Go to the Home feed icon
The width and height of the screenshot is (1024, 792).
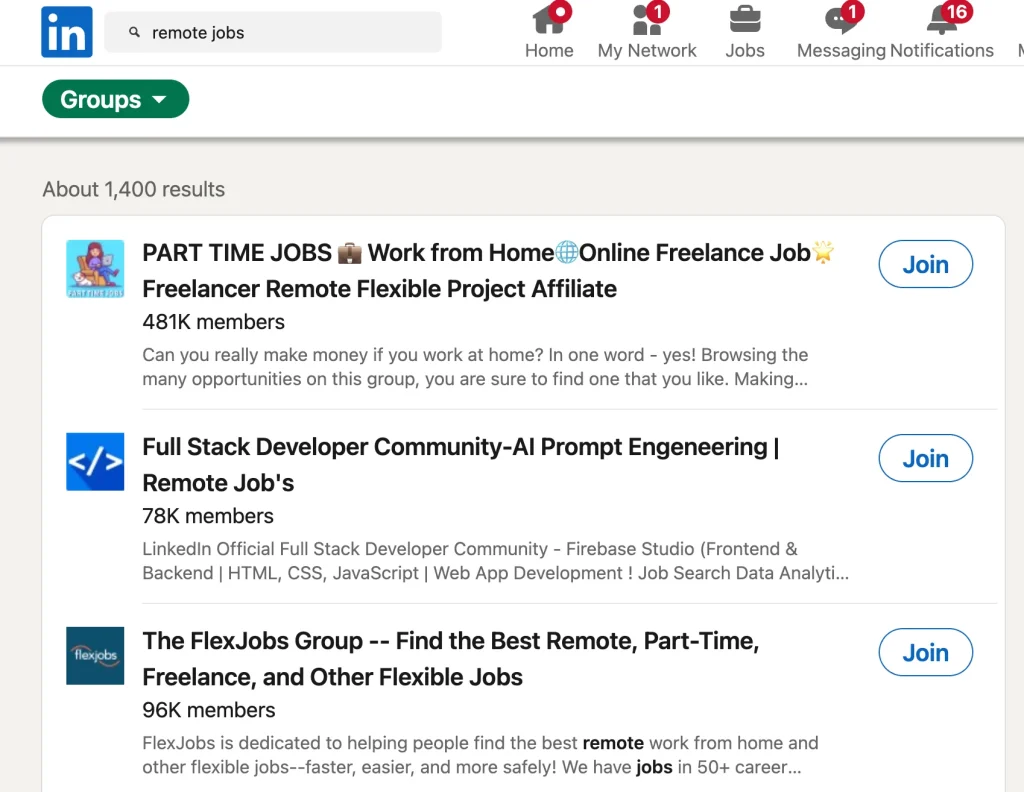(x=549, y=19)
